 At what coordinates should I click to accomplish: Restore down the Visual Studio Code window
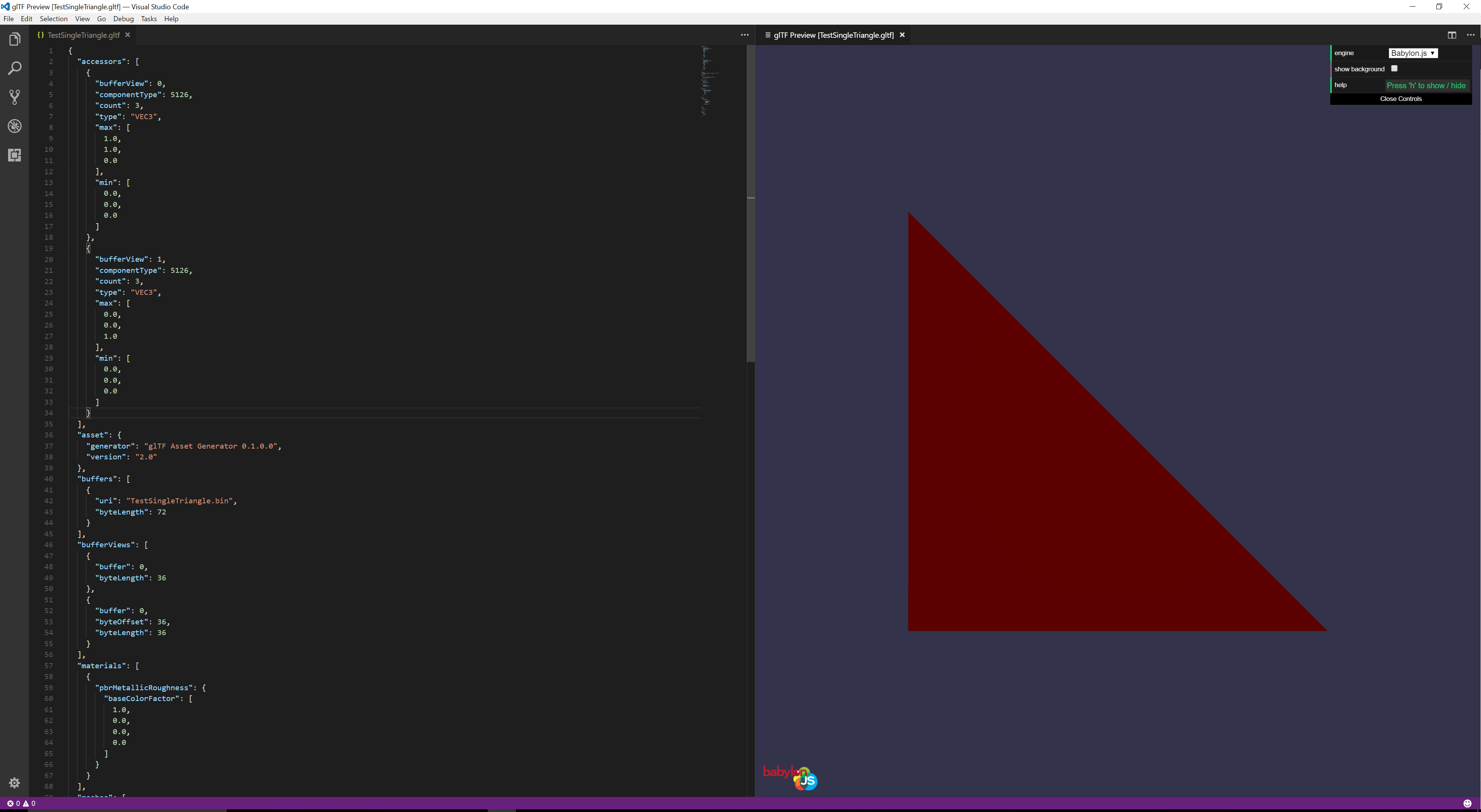pos(1439,6)
